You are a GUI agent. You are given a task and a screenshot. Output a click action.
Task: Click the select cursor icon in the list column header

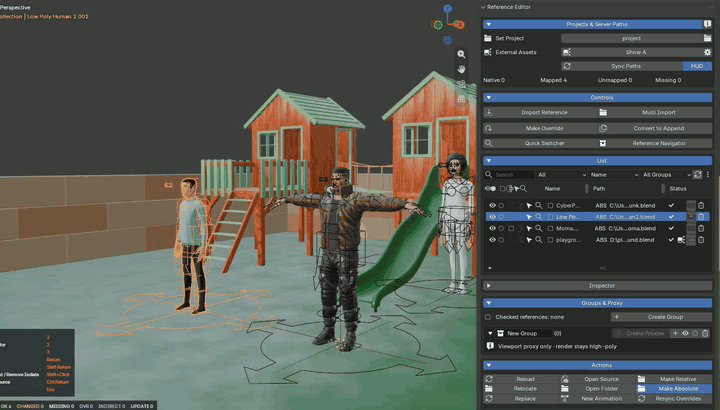click(x=517, y=189)
